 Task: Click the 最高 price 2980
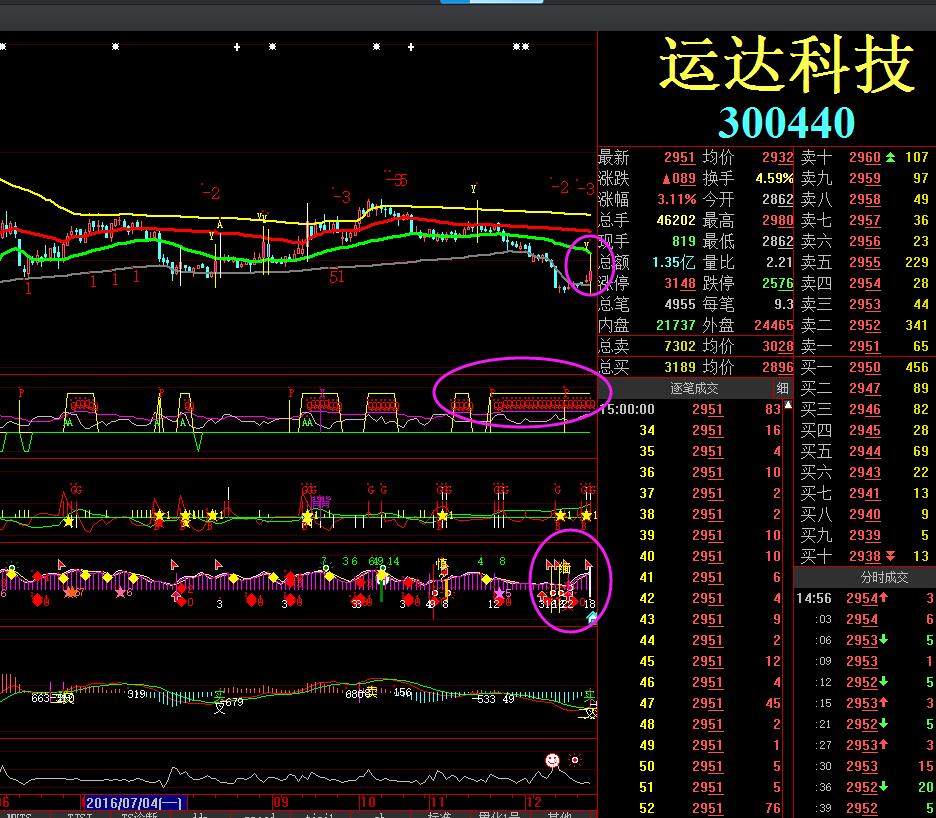click(x=778, y=220)
